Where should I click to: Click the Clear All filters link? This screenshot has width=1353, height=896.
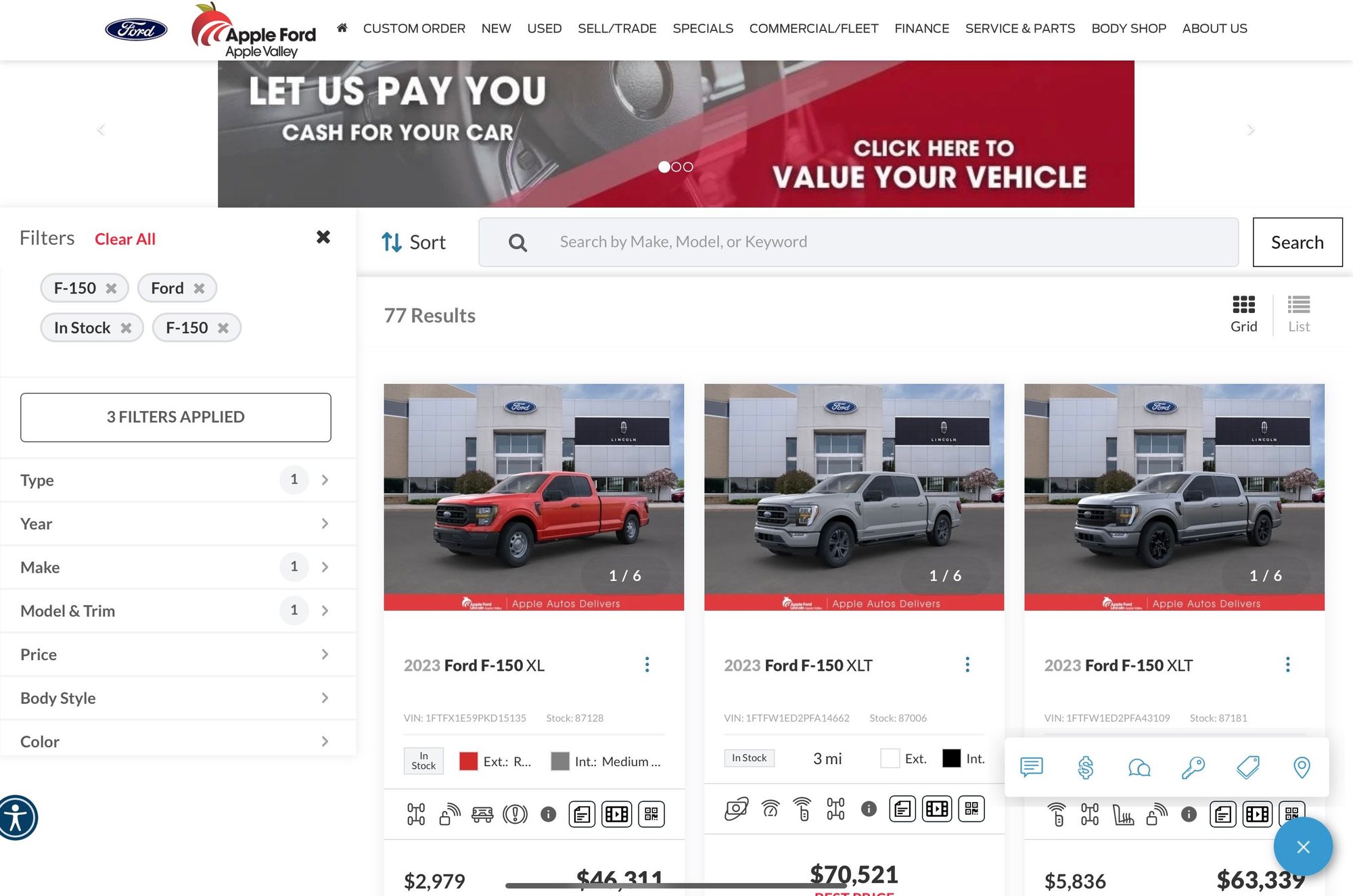[125, 239]
